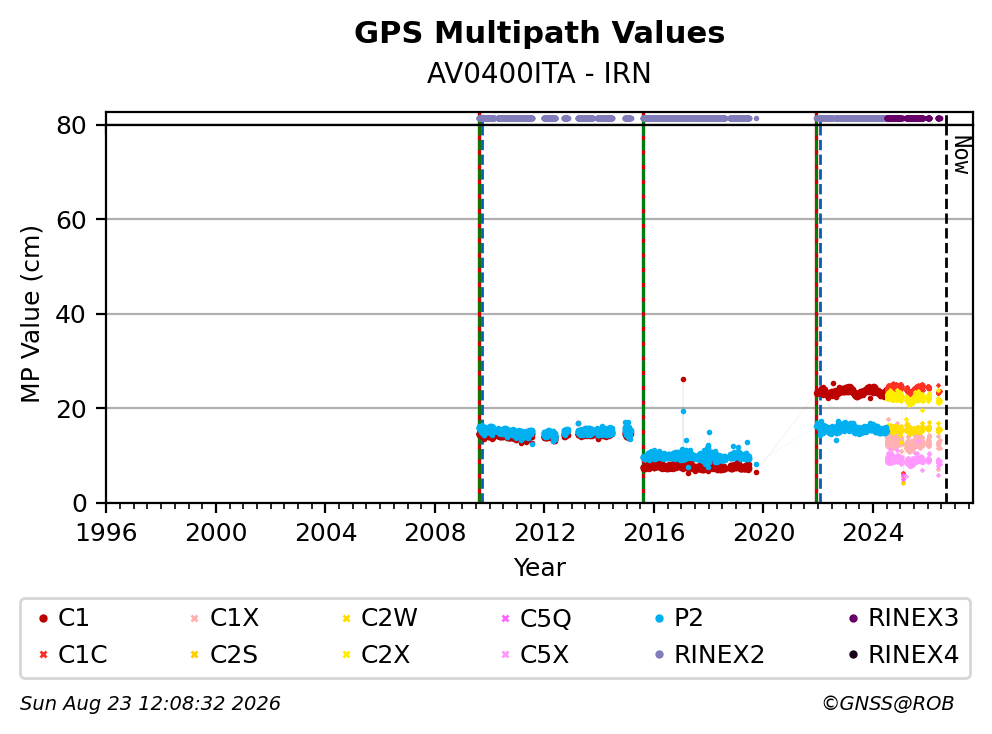Click the C2X legend label
The width and height of the screenshot is (992, 734).
coord(385,655)
